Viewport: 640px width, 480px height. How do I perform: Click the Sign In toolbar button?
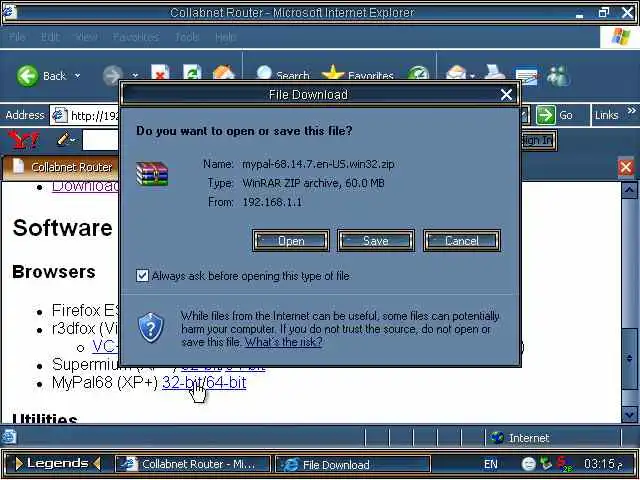click(538, 140)
